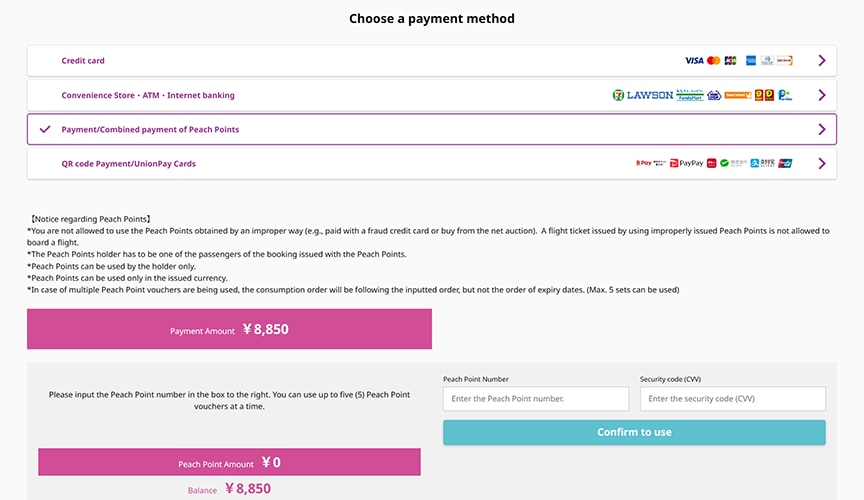864x500 pixels.
Task: Click the Alipay blue icon
Action: pyautogui.click(x=754, y=163)
